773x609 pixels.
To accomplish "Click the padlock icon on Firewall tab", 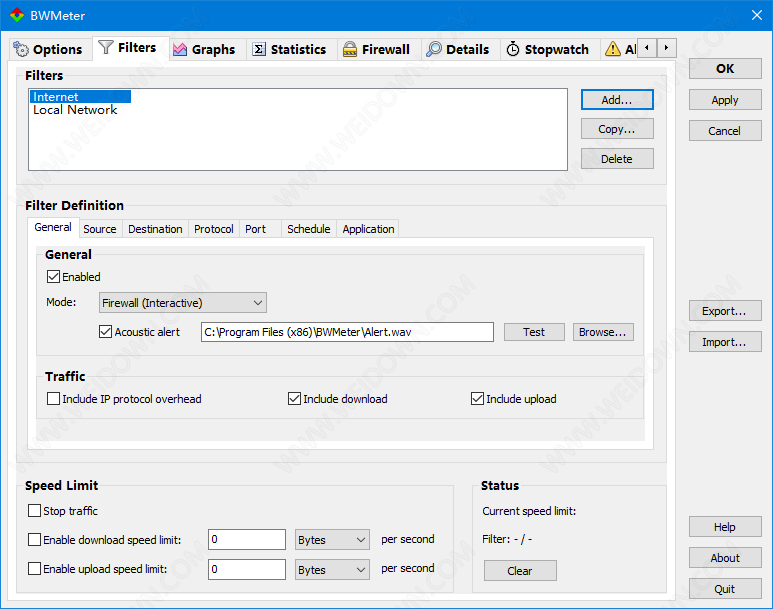I will (350, 49).
